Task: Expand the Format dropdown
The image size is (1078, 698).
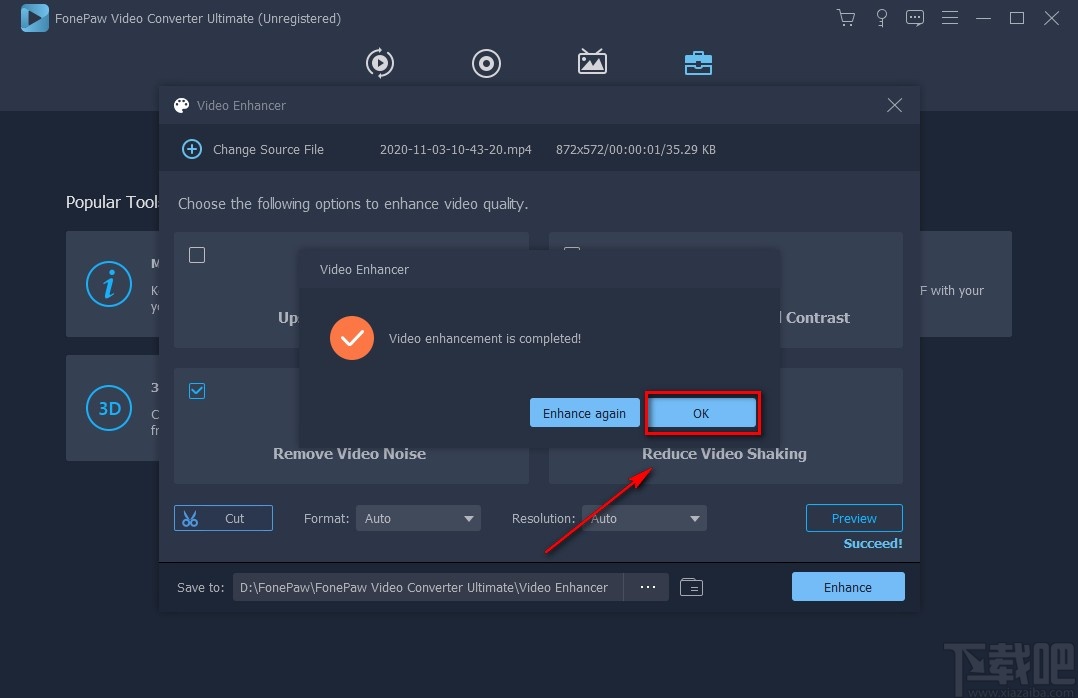Action: [418, 519]
